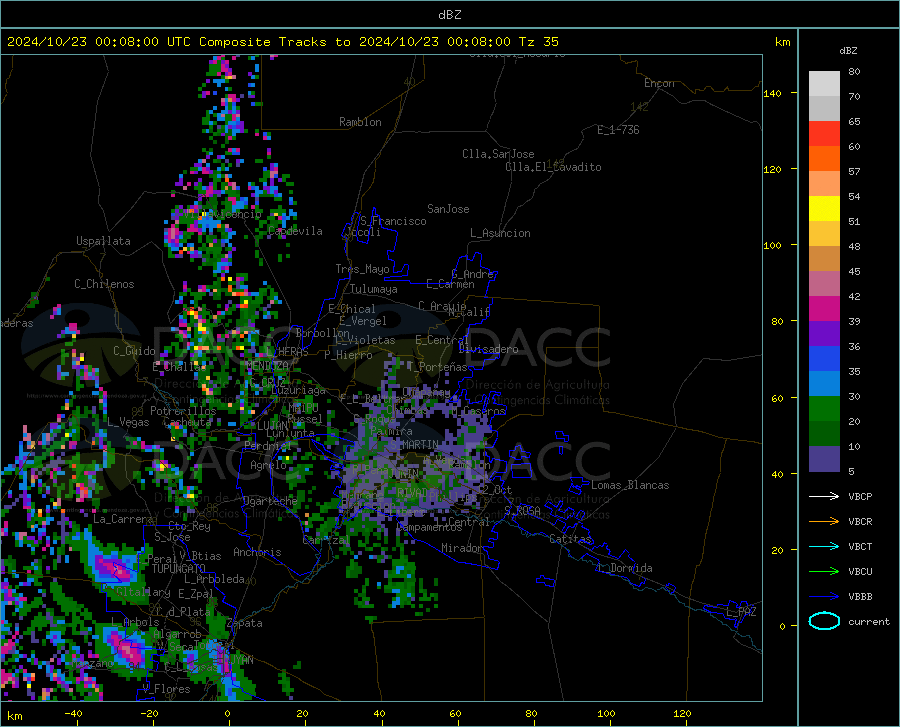
Task: Select the yellow 51 dBZ color swatch
Action: click(824, 209)
